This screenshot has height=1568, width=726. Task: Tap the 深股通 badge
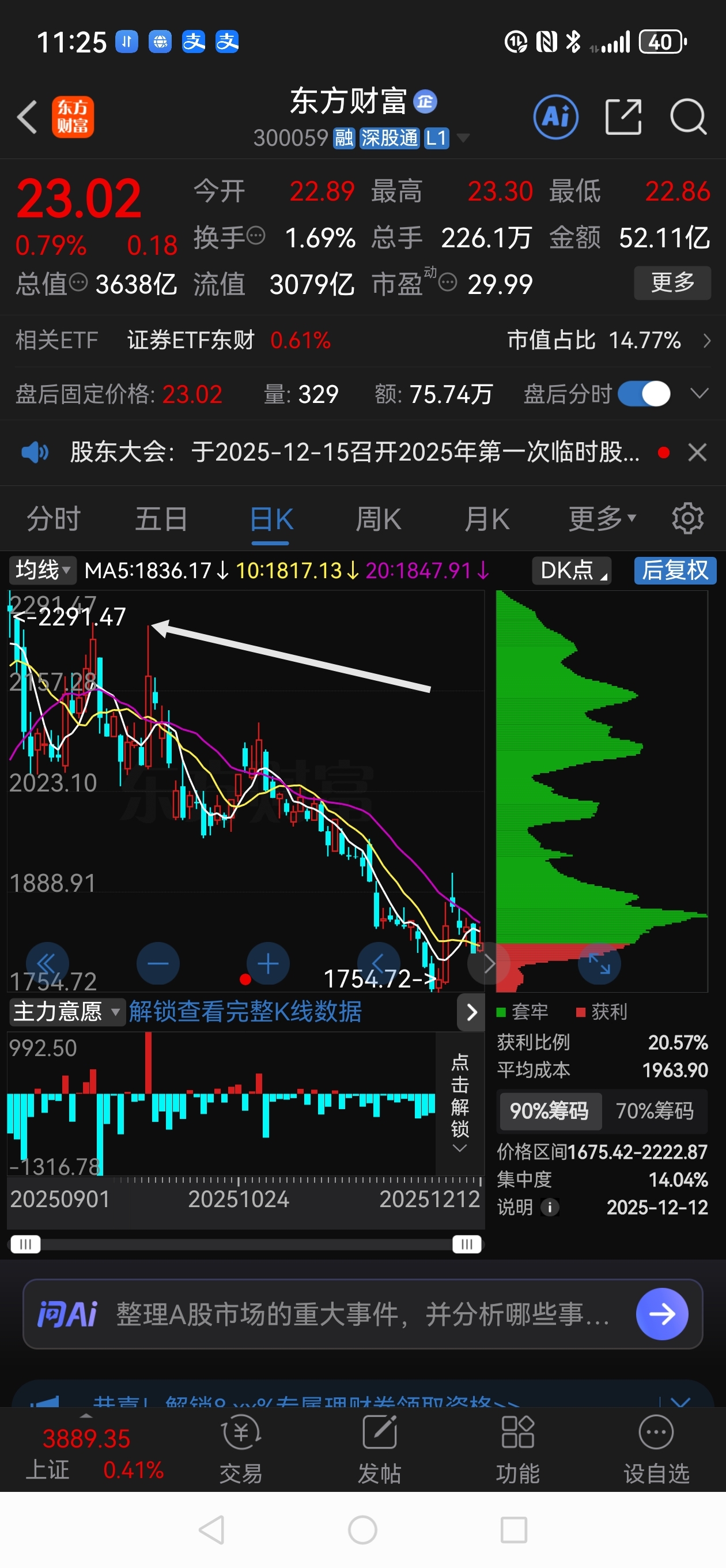389,138
